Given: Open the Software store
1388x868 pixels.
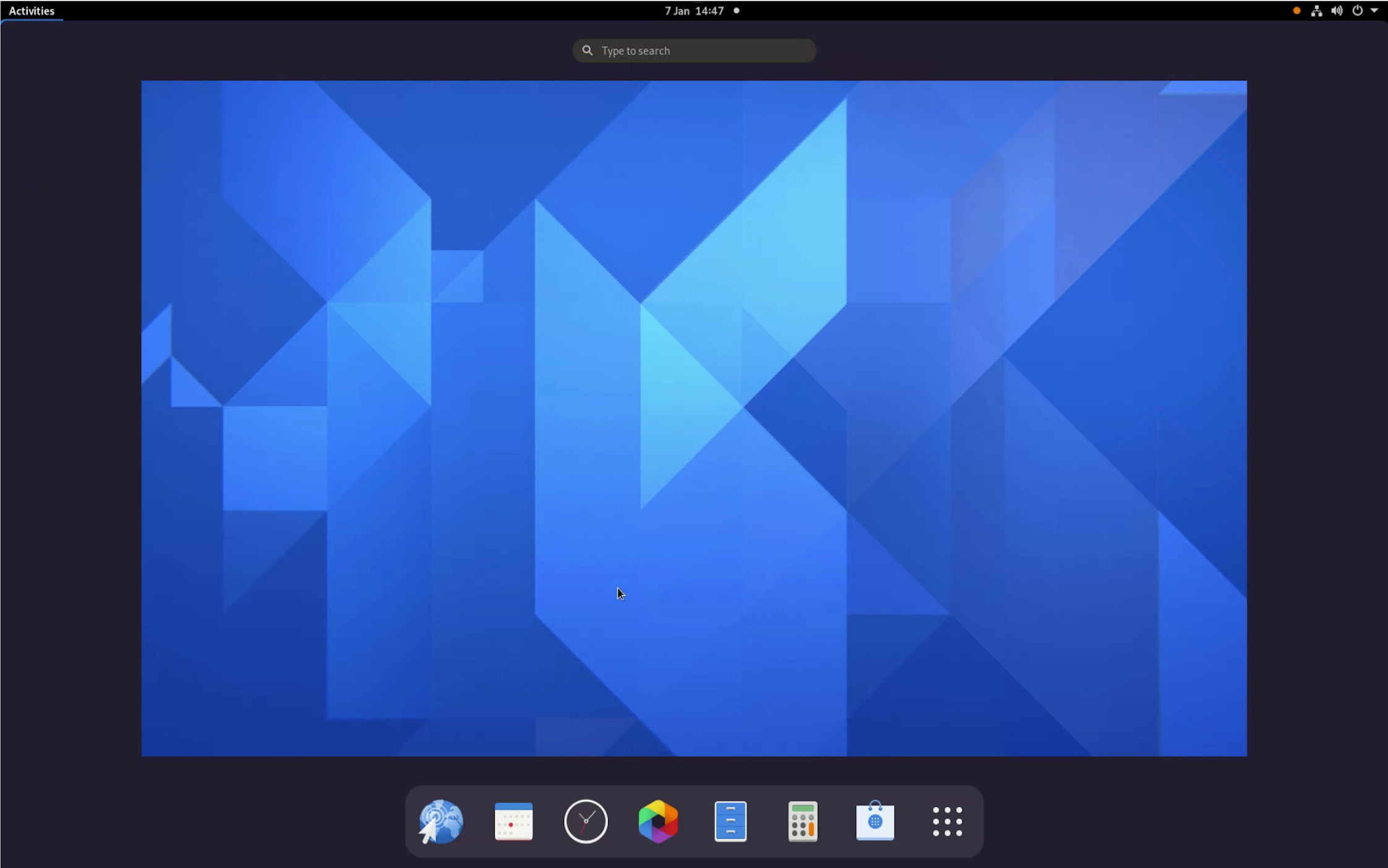Looking at the screenshot, I should tap(876, 821).
